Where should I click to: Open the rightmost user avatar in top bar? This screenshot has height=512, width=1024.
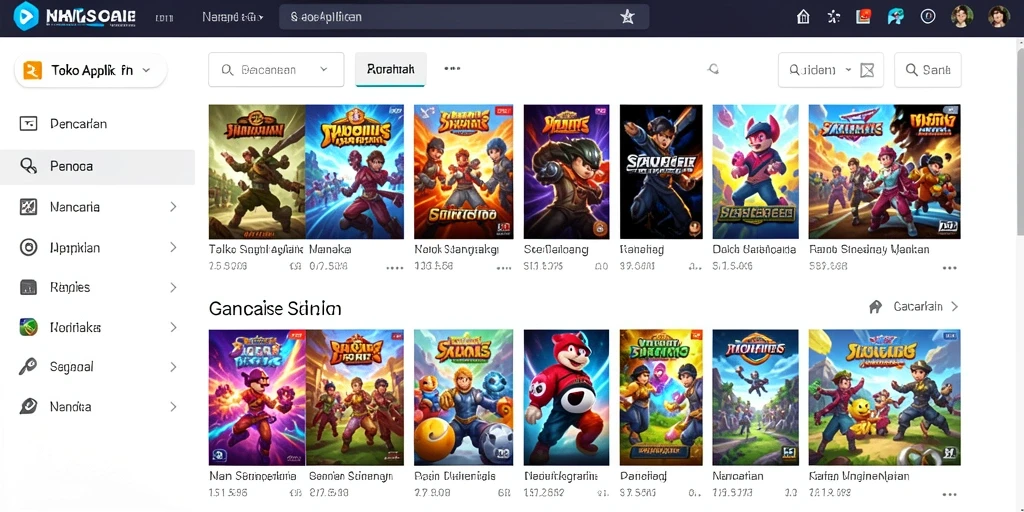999,16
